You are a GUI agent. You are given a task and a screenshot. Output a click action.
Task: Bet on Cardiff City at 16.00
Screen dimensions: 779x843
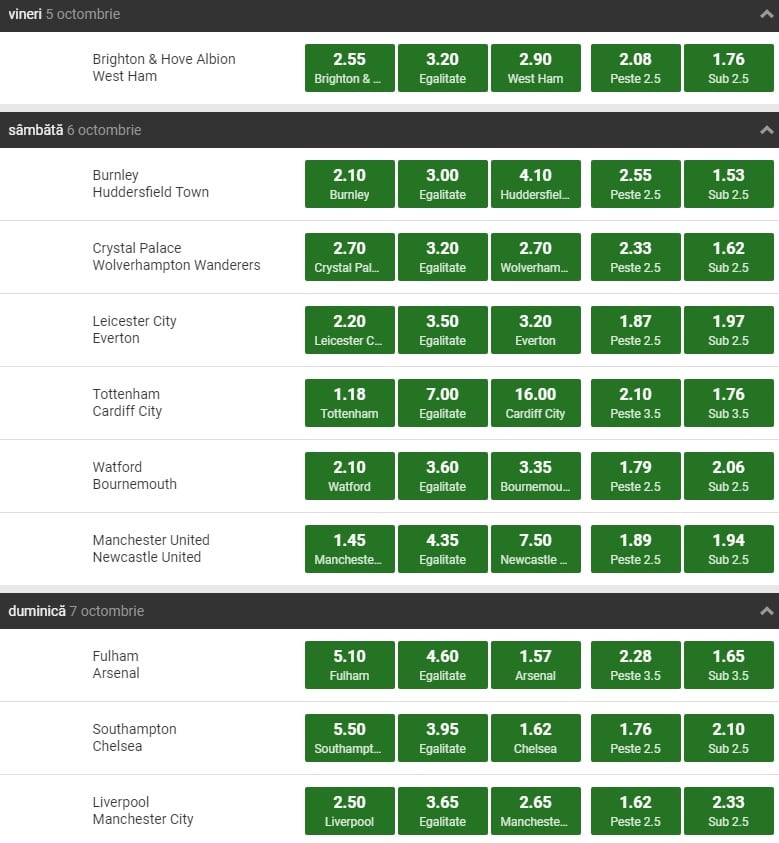click(535, 403)
